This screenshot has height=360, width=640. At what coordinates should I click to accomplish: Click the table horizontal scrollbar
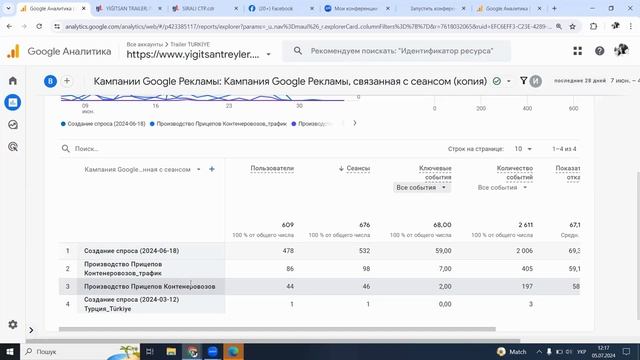click(277, 329)
